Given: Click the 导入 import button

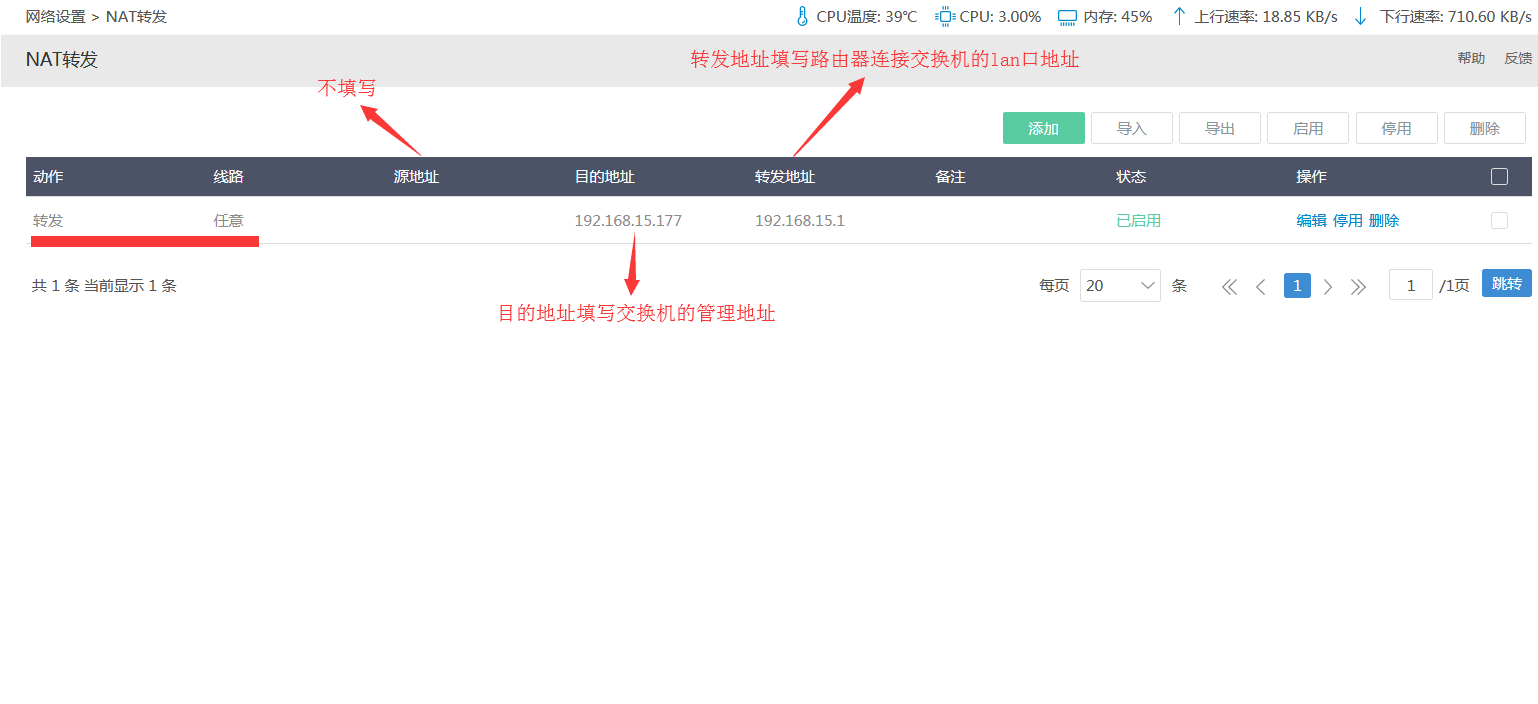Looking at the screenshot, I should (x=1131, y=129).
